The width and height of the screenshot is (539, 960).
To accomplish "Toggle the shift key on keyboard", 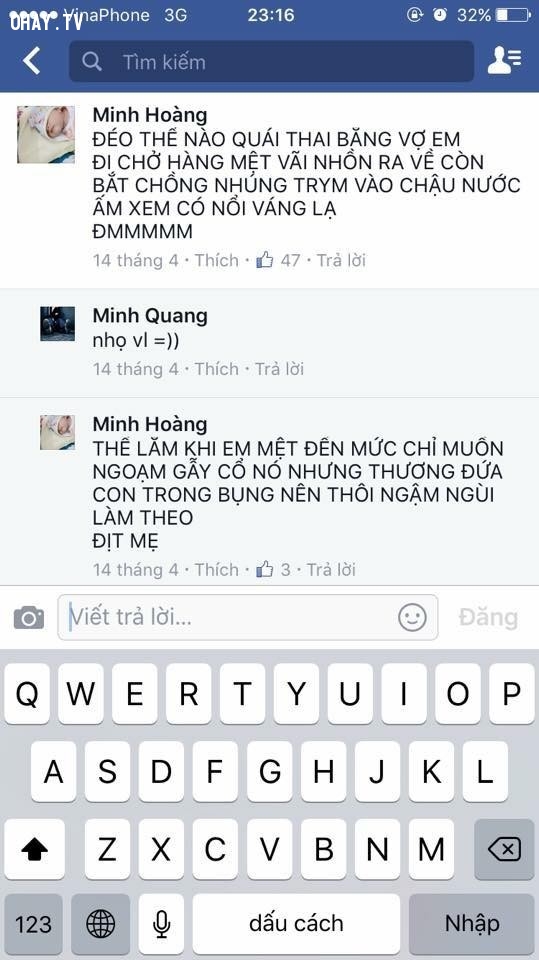I will (x=34, y=849).
